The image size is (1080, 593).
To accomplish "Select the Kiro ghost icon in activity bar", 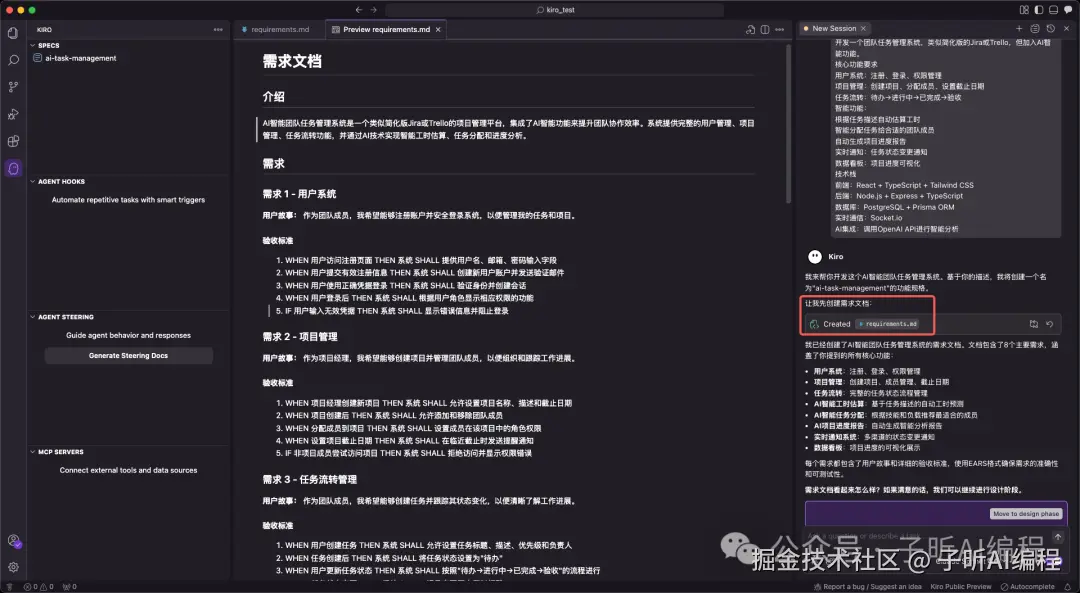I will (x=13, y=169).
